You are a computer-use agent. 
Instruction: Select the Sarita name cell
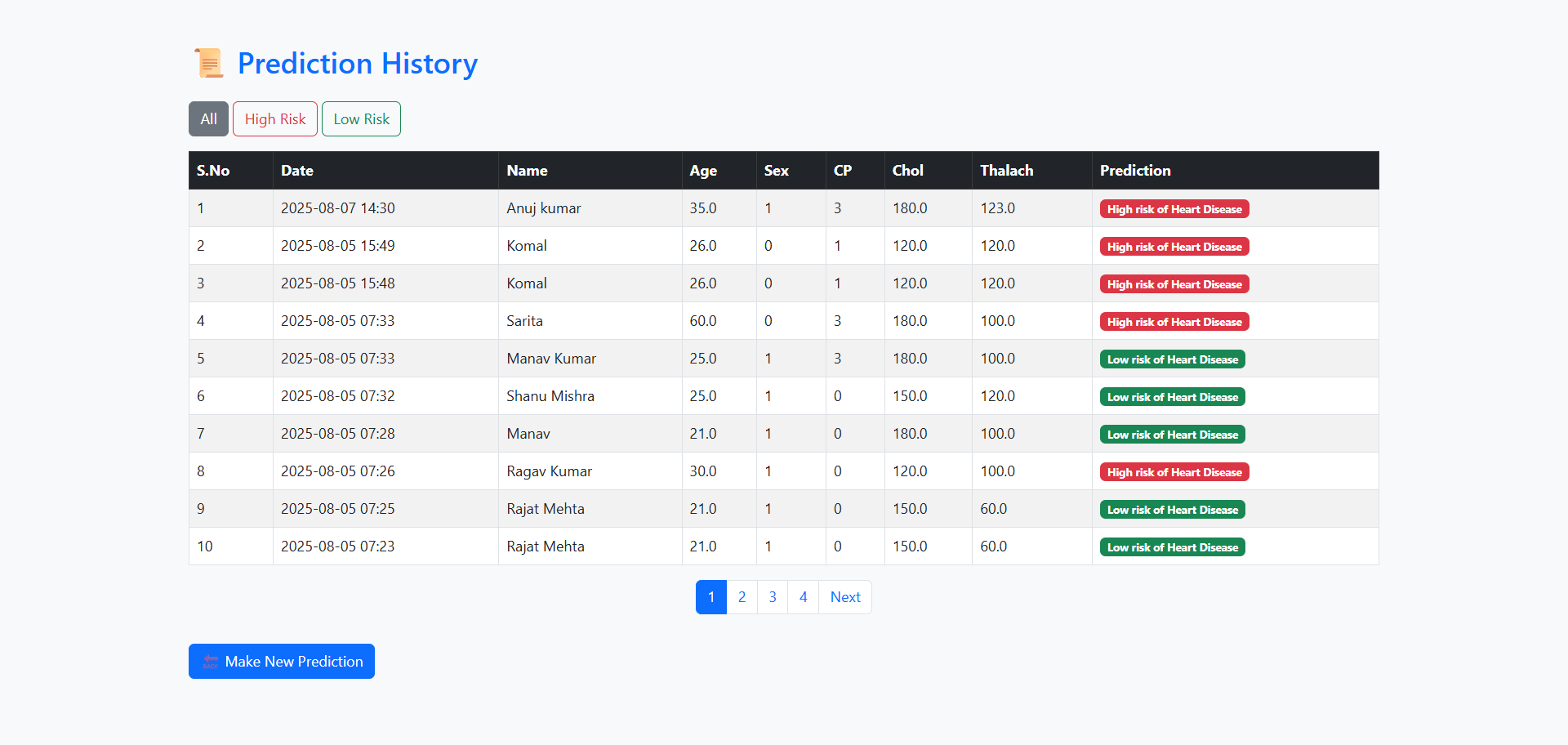524,321
